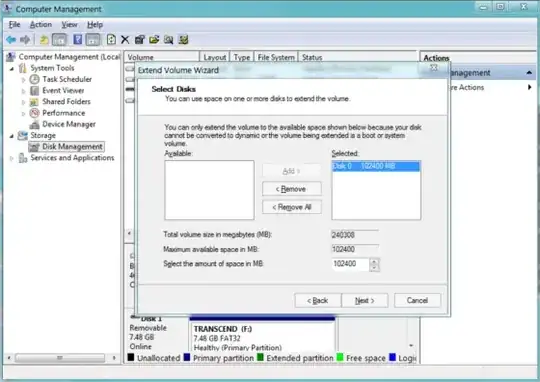Image resolution: width=540 pixels, height=382 pixels.
Task: Click the console tree scroll right arrow
Action: point(114,358)
